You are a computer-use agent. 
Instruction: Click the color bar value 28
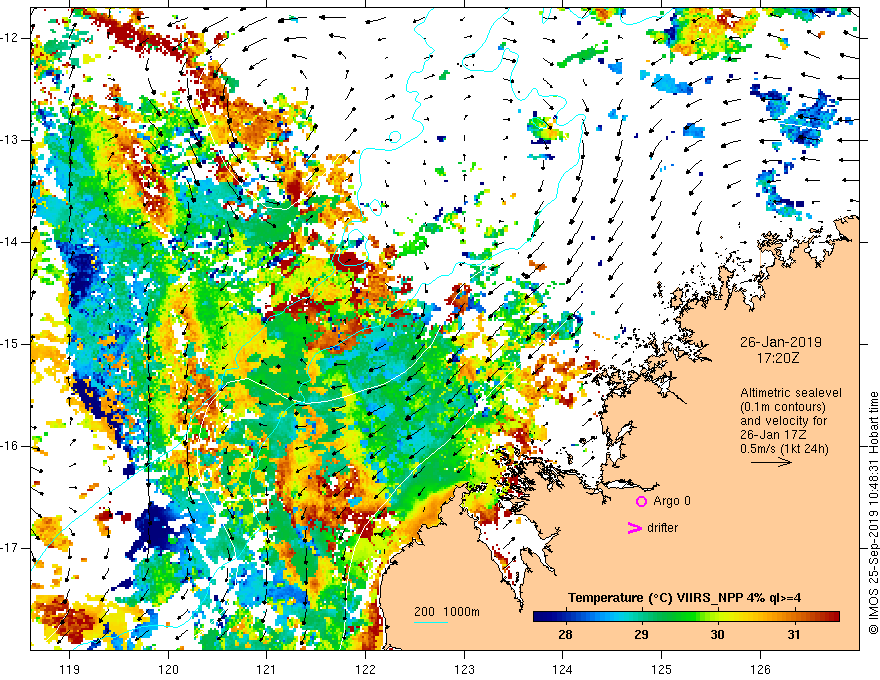coord(565,635)
